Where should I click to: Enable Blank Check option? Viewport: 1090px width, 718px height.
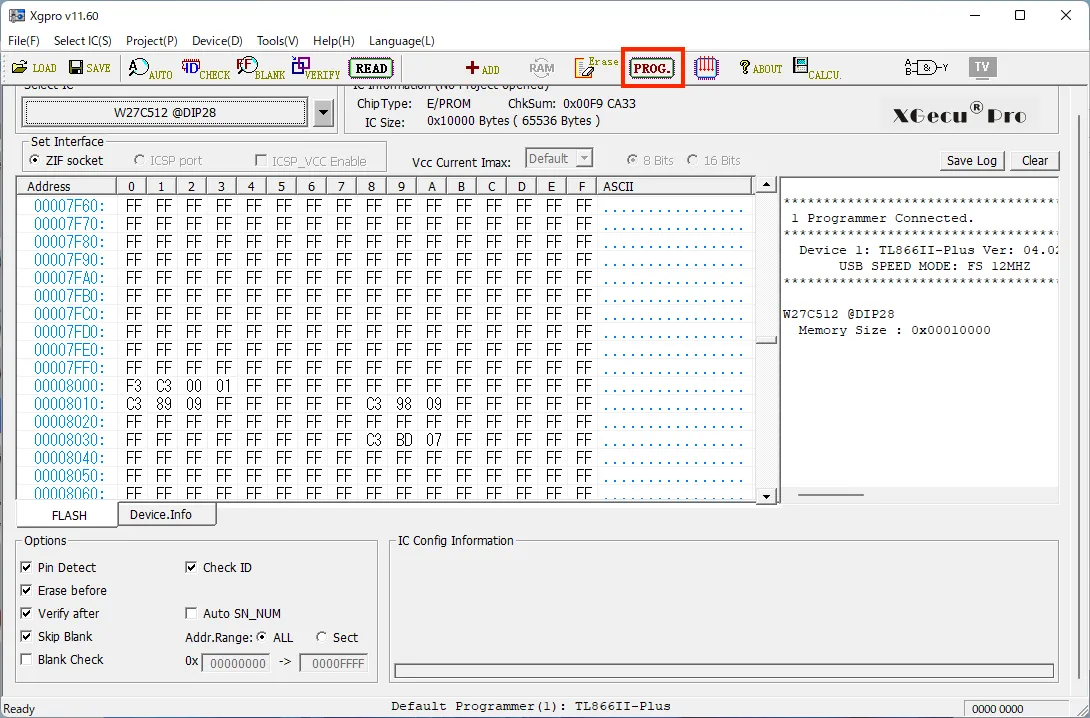point(26,660)
